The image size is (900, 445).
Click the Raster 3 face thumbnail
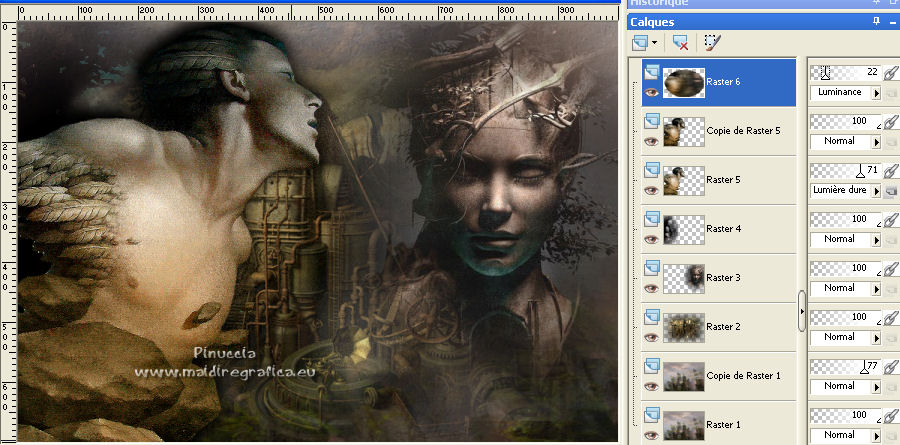coord(684,278)
